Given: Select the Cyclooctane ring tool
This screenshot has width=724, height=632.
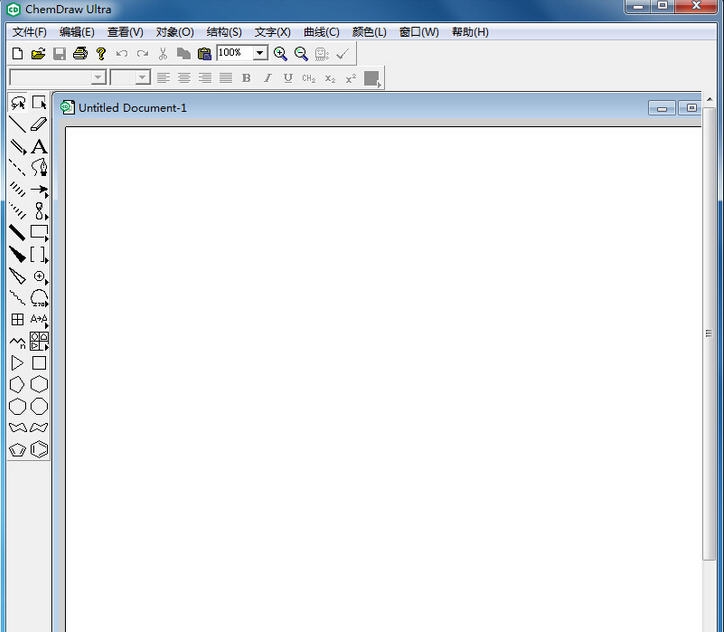Looking at the screenshot, I should (x=39, y=407).
